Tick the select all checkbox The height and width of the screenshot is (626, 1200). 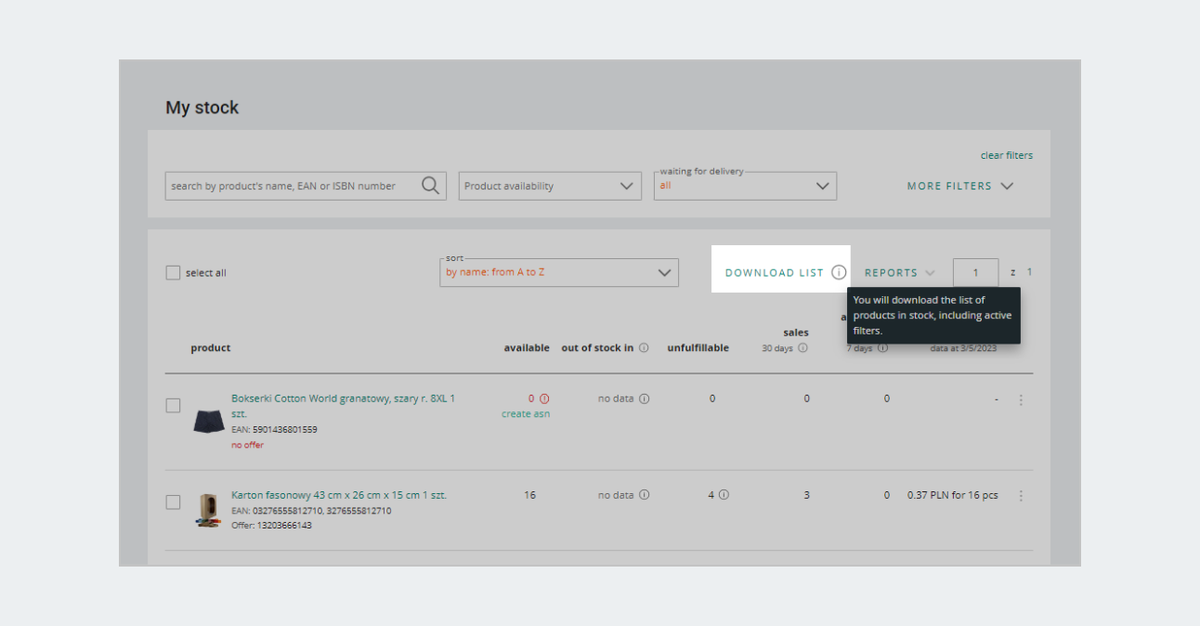(173, 272)
